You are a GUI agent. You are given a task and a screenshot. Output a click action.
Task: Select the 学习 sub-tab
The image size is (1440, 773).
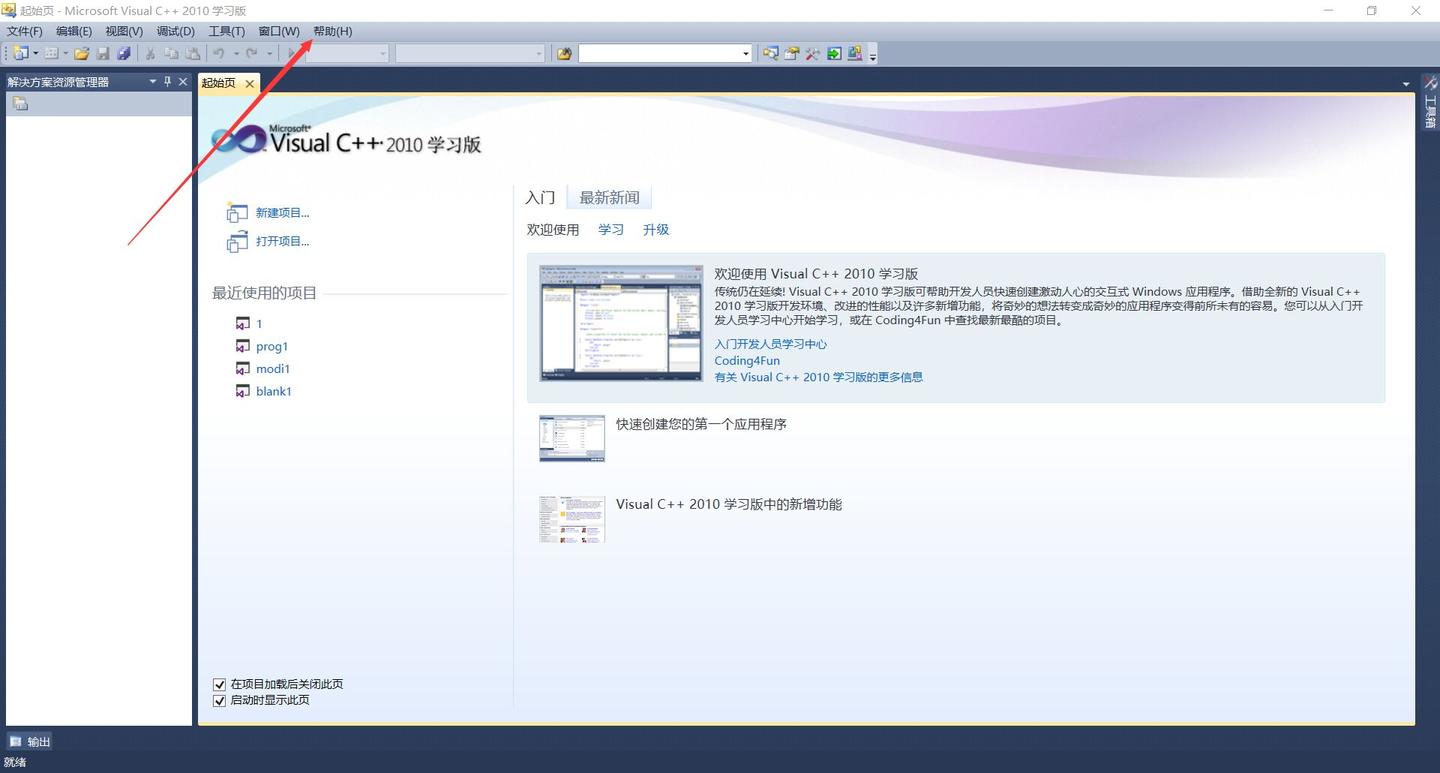click(611, 229)
